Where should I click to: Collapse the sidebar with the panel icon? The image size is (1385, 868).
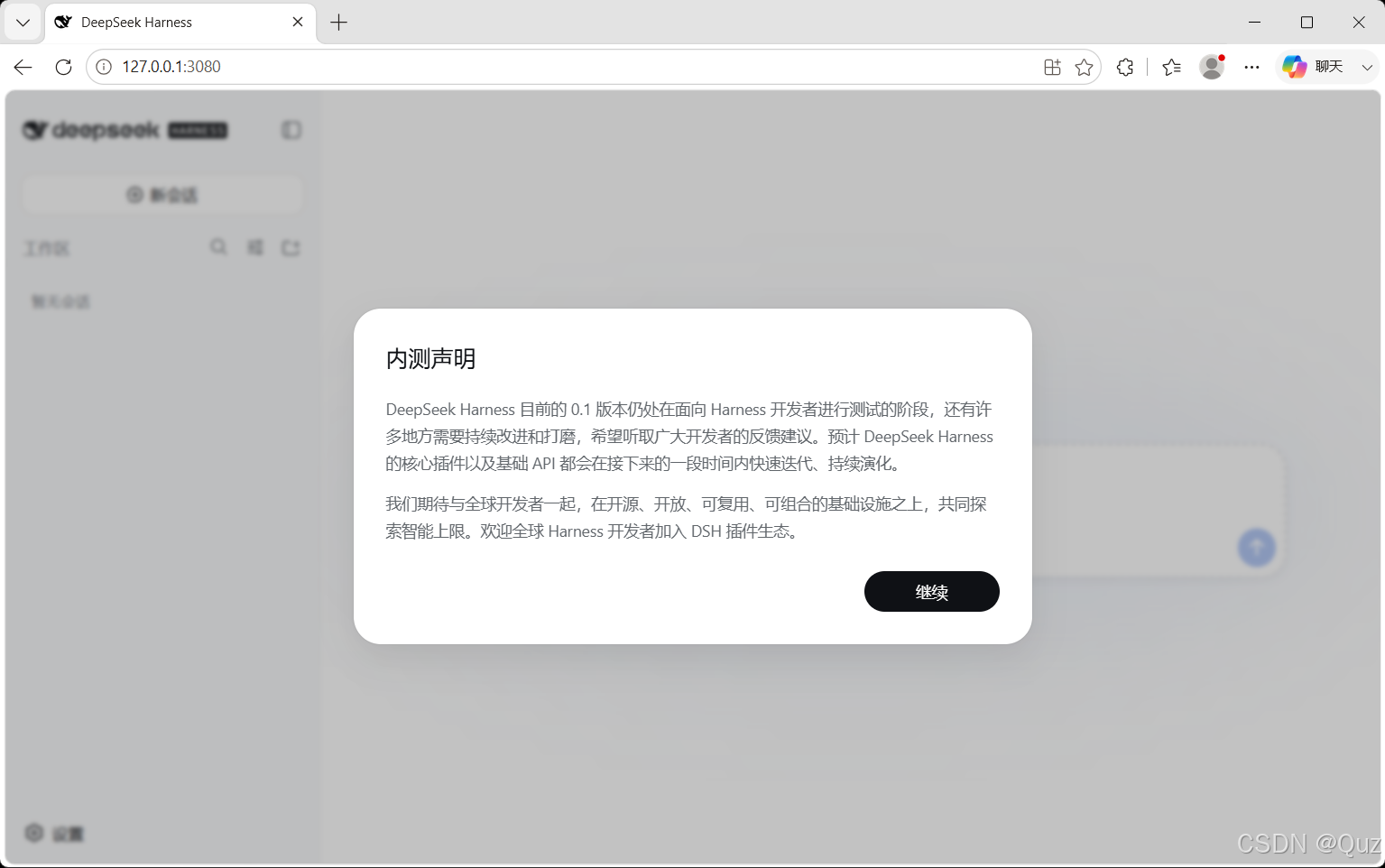[291, 130]
